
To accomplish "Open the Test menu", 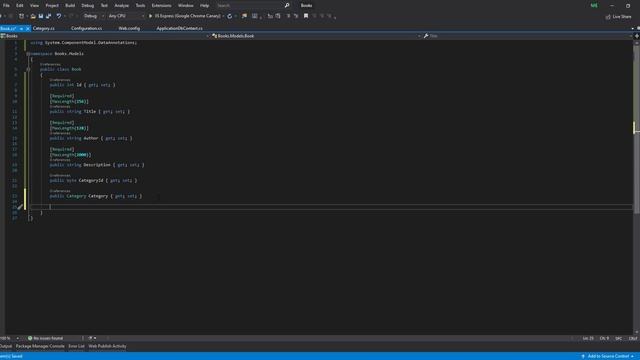I will click(x=104, y=6).
